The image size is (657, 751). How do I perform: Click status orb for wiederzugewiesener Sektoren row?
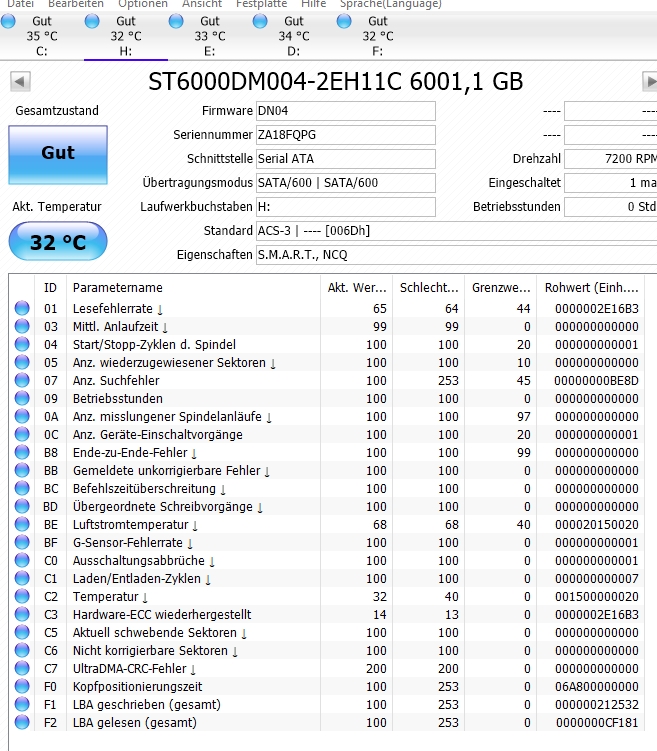[22, 362]
